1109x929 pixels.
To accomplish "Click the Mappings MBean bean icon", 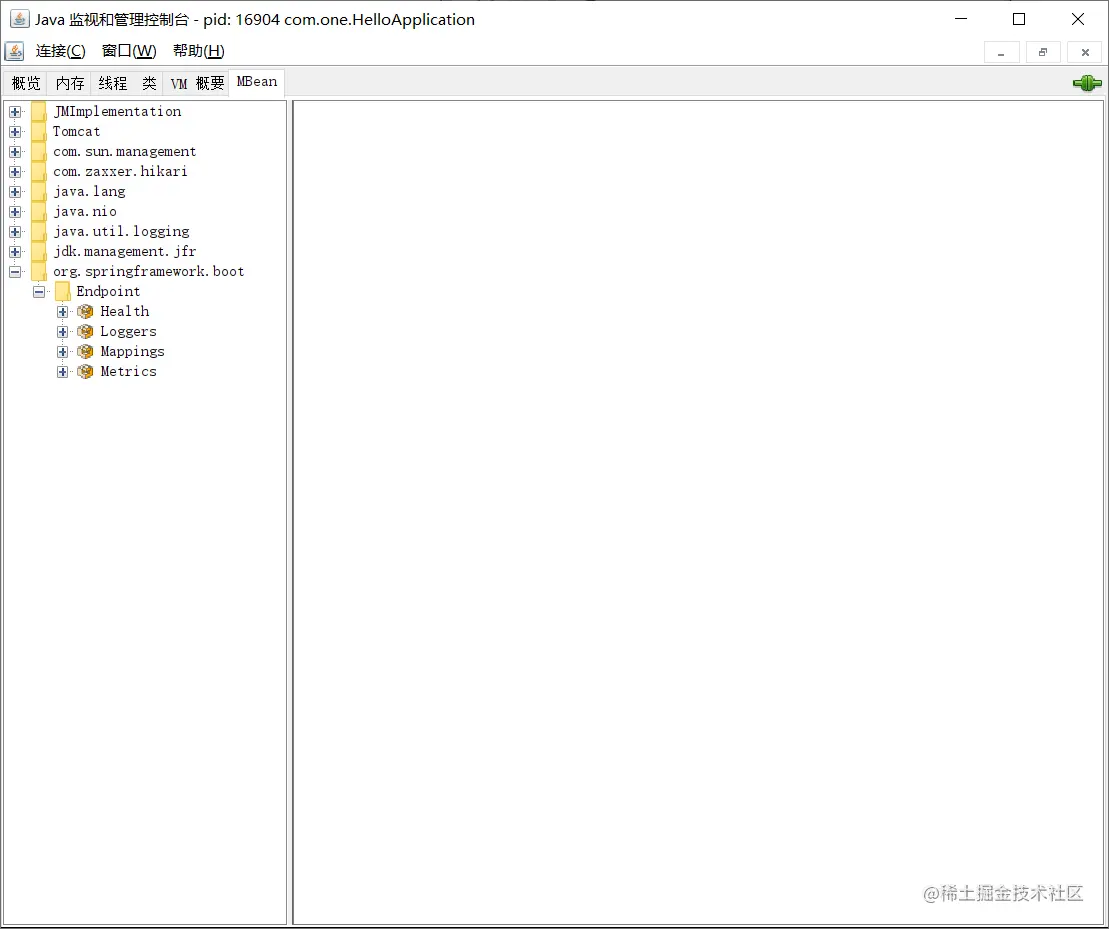I will click(86, 351).
